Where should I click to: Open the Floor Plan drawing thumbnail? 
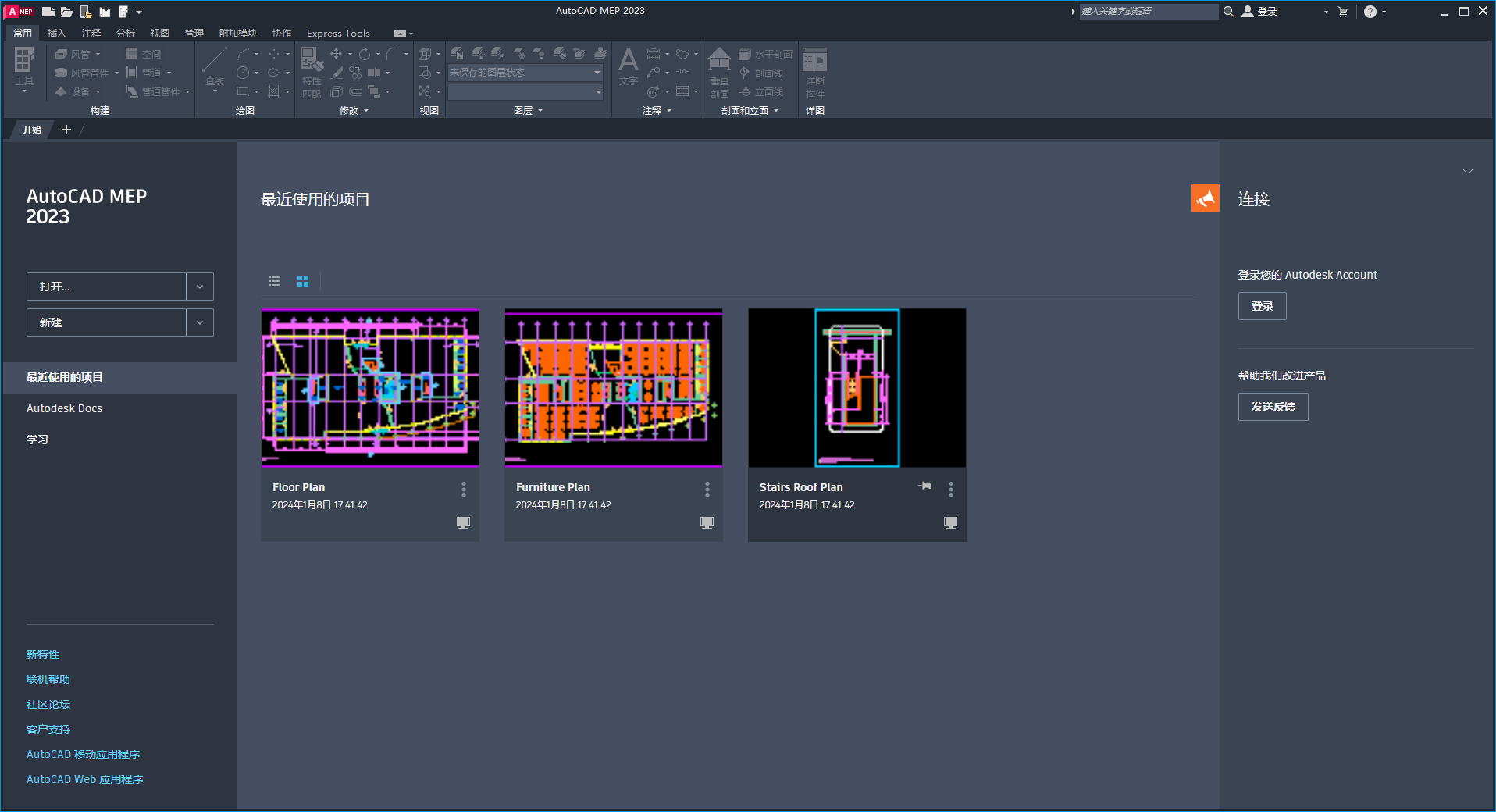tap(369, 387)
